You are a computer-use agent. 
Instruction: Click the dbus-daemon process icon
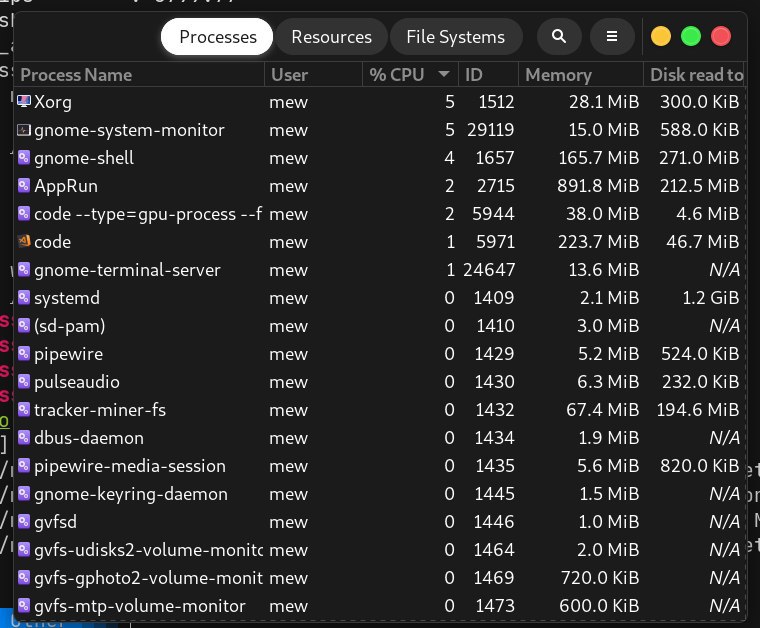[x=24, y=438]
